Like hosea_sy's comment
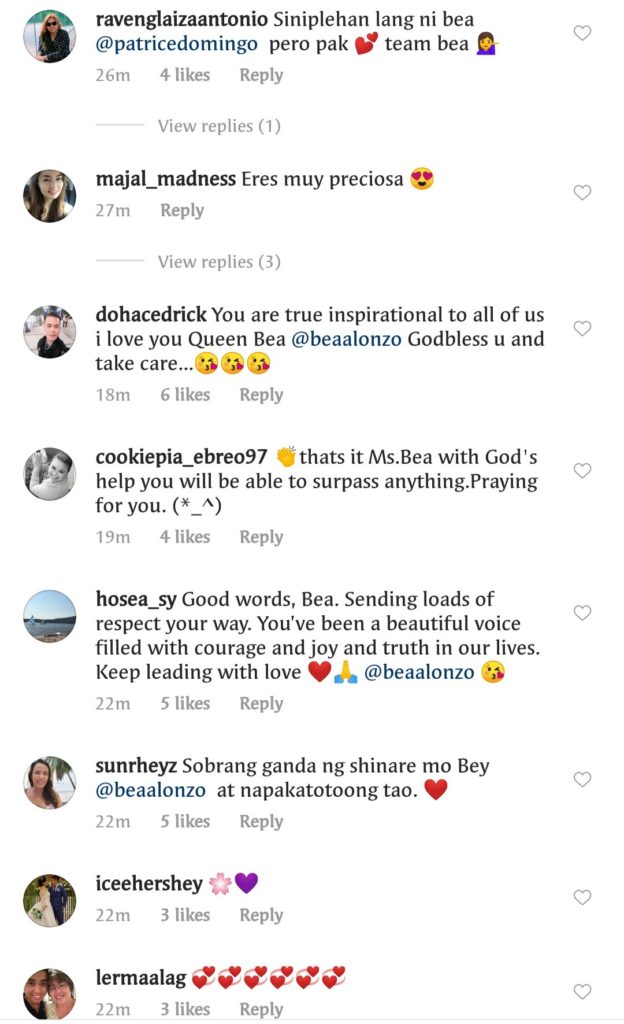The height and width of the screenshot is (1024, 624). coord(582,613)
